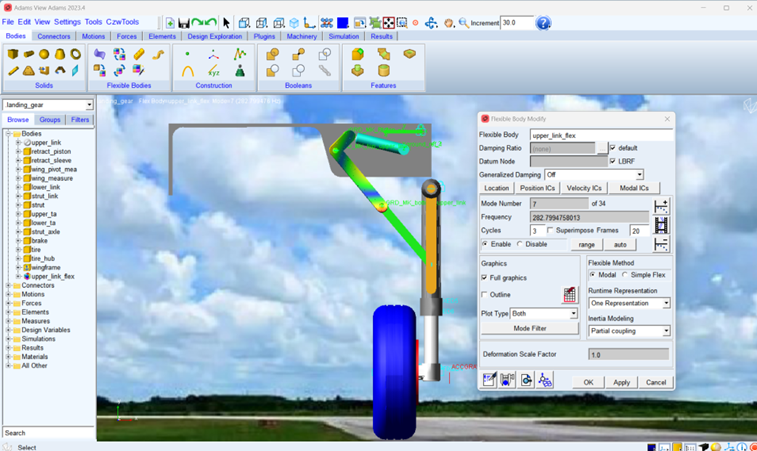This screenshot has width=757, height=451.
Task: Select the Simple Flex radio button
Action: [626, 275]
